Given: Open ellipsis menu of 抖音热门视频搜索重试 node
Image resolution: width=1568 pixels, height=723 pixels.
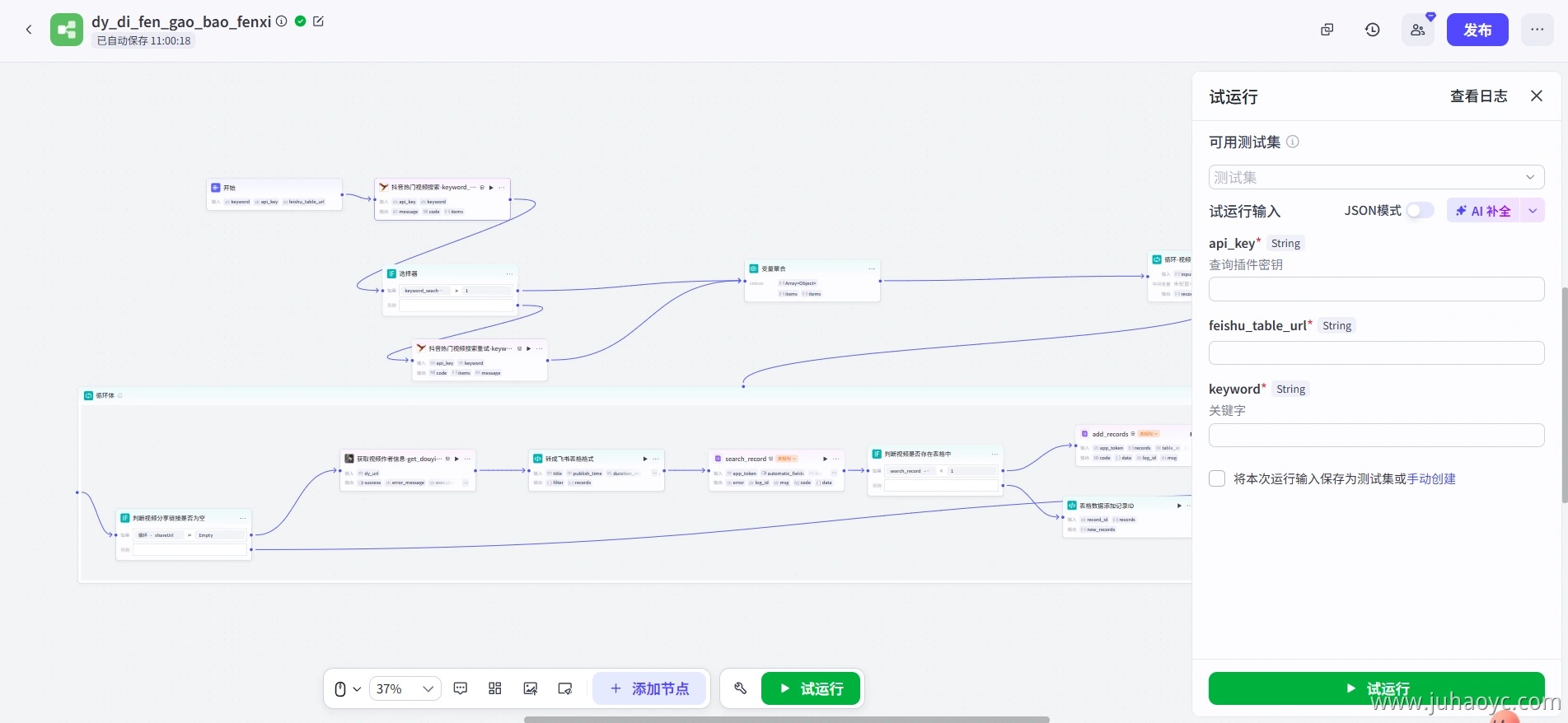Looking at the screenshot, I should coord(540,348).
